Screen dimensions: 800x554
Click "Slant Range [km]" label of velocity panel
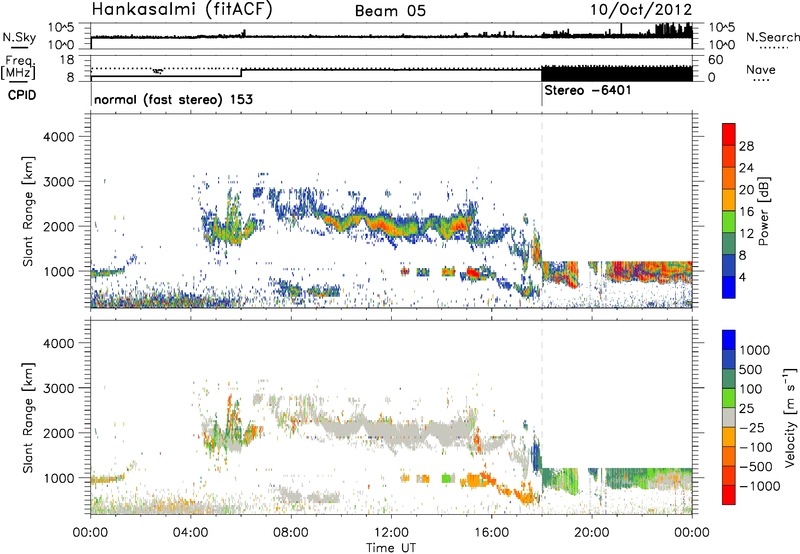point(28,418)
